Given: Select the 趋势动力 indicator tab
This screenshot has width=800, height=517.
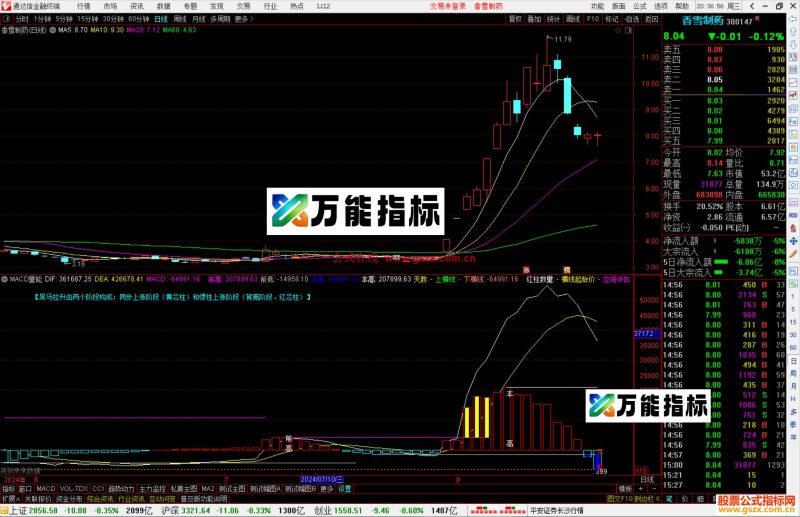Looking at the screenshot, I should pyautogui.click(x=121, y=489).
